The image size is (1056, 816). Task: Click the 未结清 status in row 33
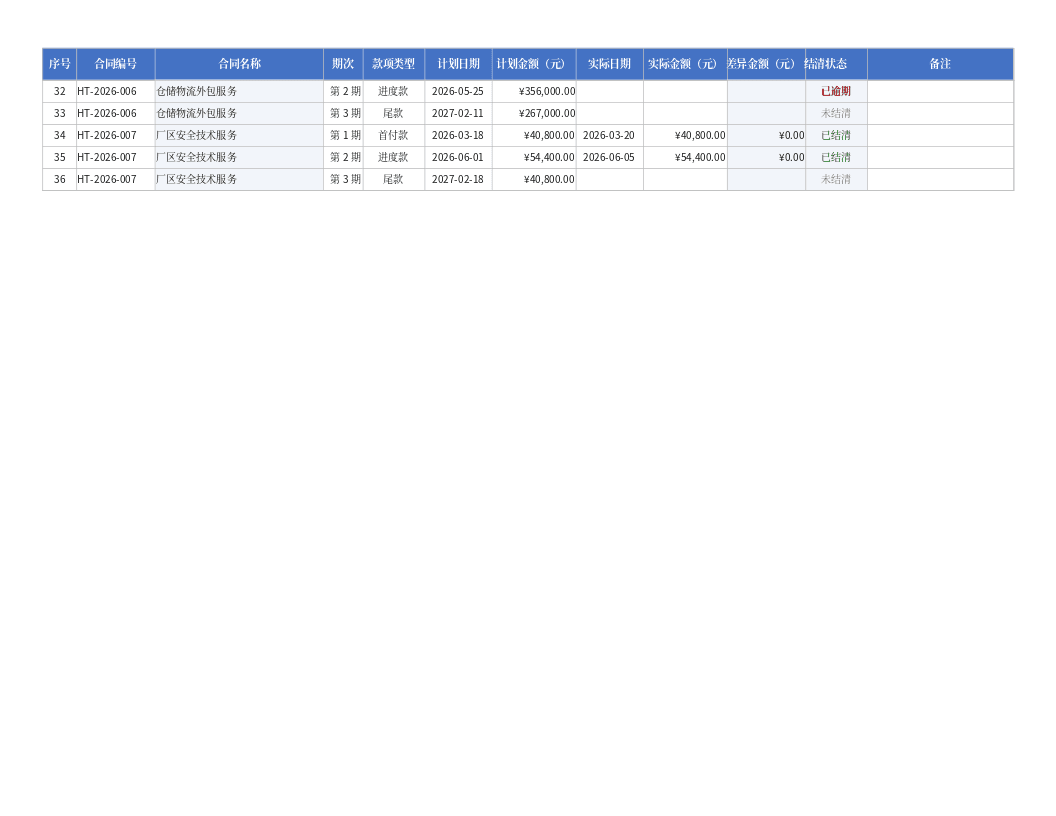(x=836, y=114)
